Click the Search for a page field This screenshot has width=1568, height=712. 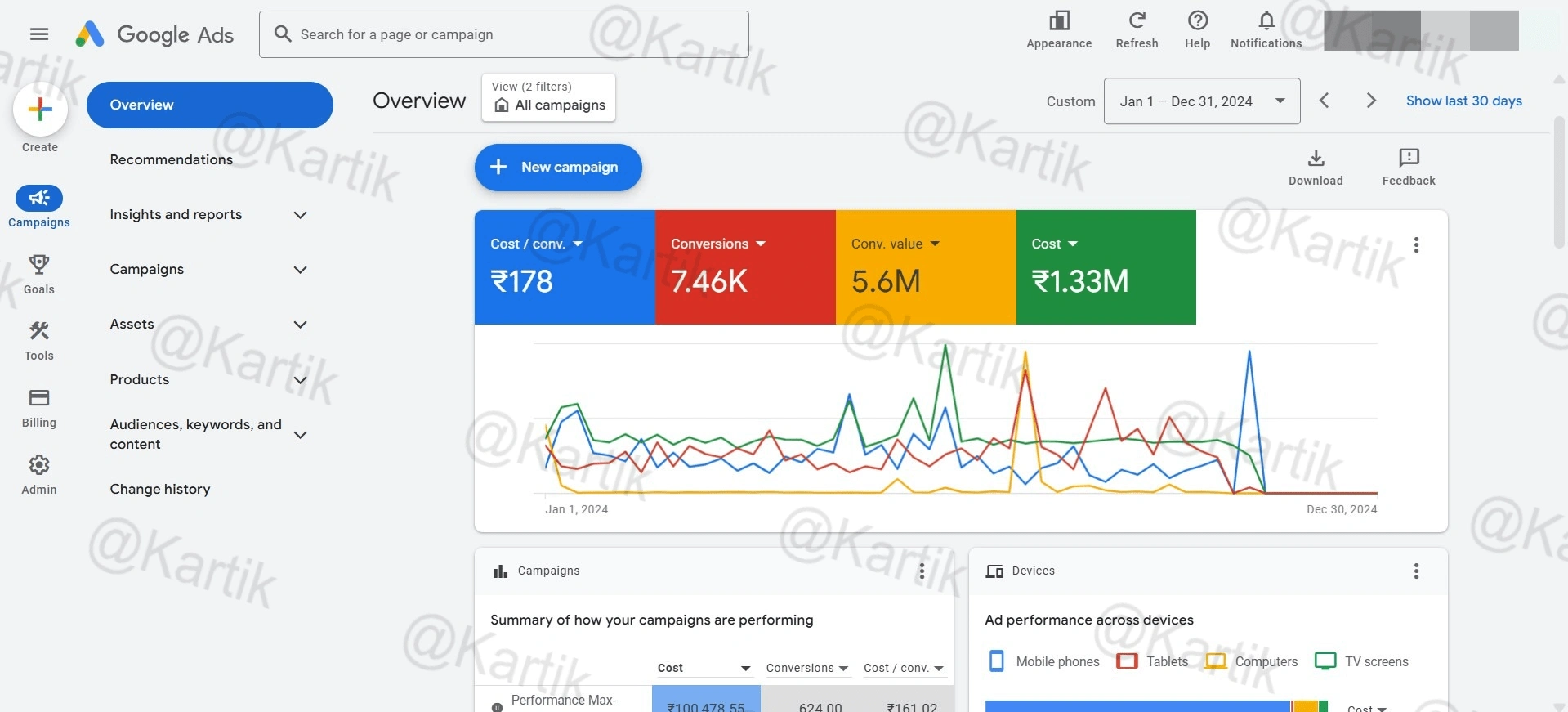tap(504, 34)
